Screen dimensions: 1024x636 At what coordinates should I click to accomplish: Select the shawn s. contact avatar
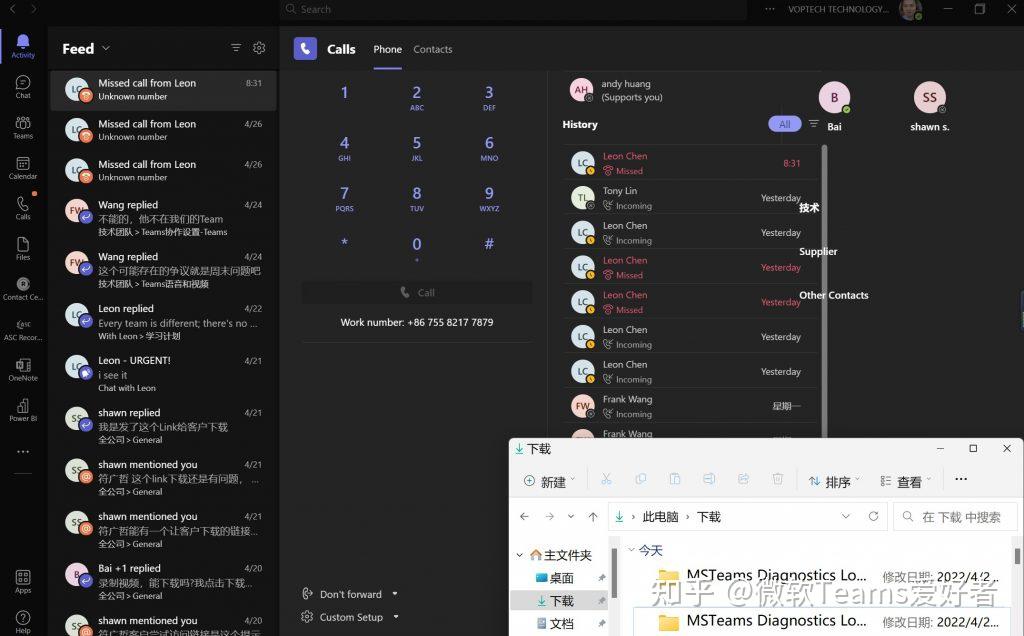tap(929, 97)
